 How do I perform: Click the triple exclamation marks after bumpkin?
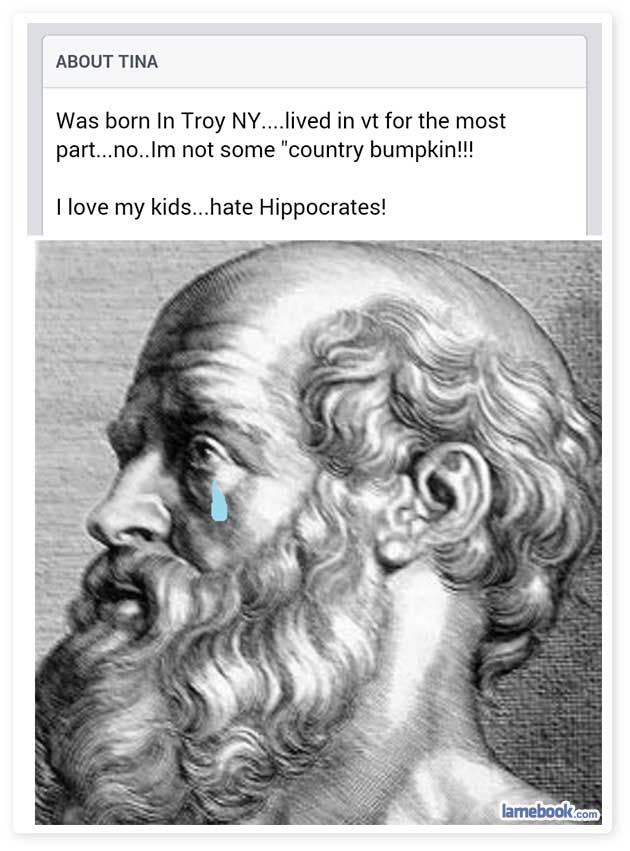pos(467,149)
